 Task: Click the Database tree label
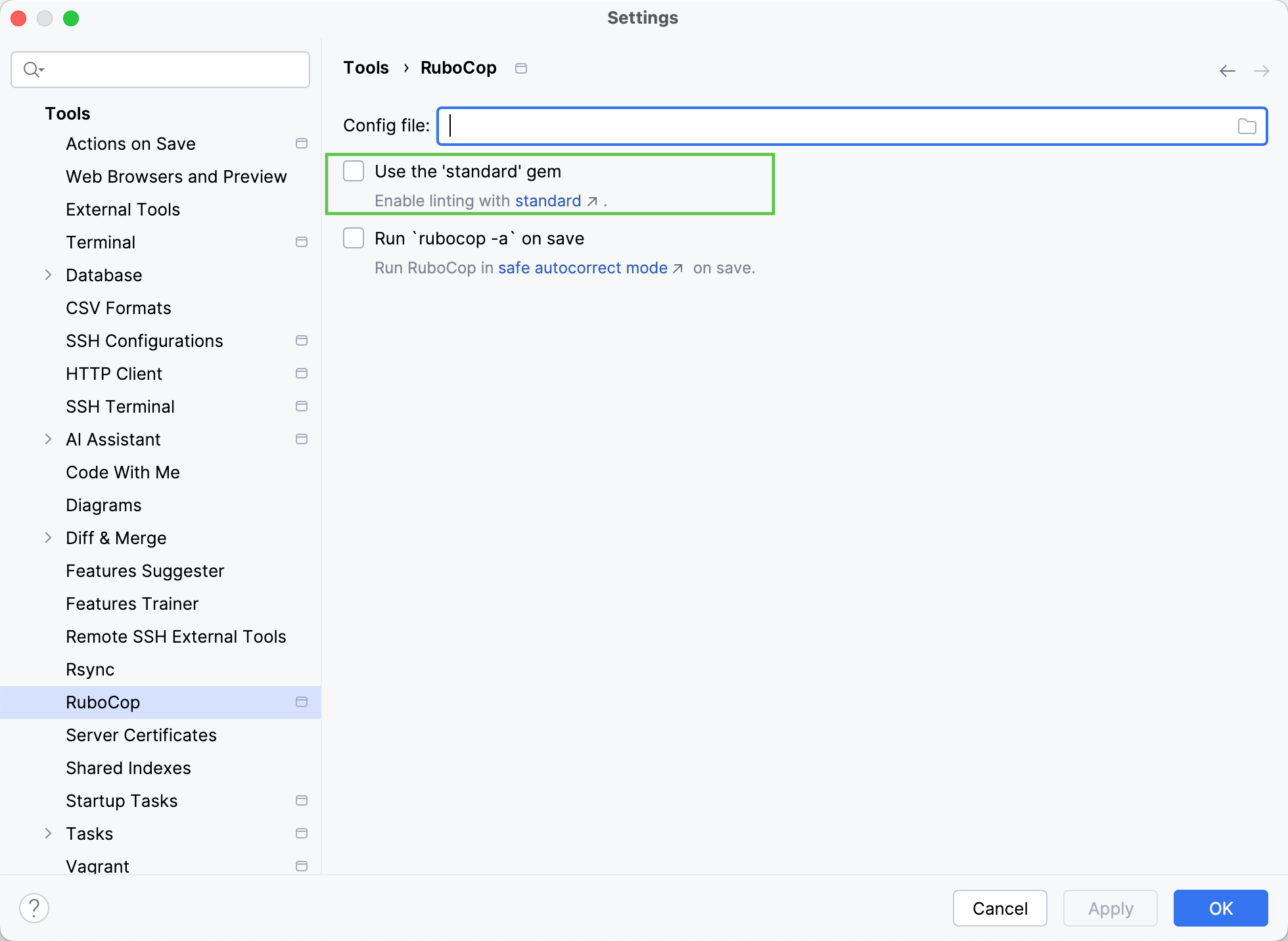pyautogui.click(x=104, y=275)
